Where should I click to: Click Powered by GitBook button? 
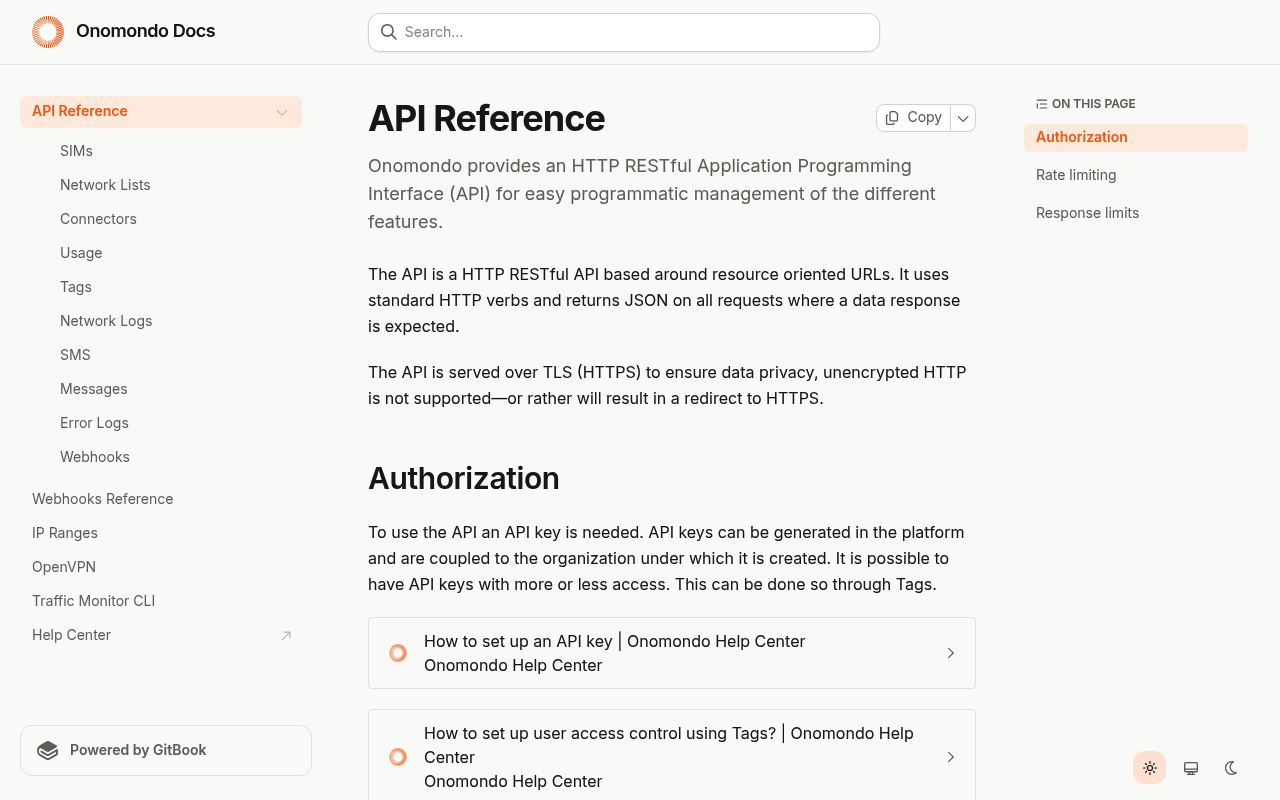click(166, 750)
